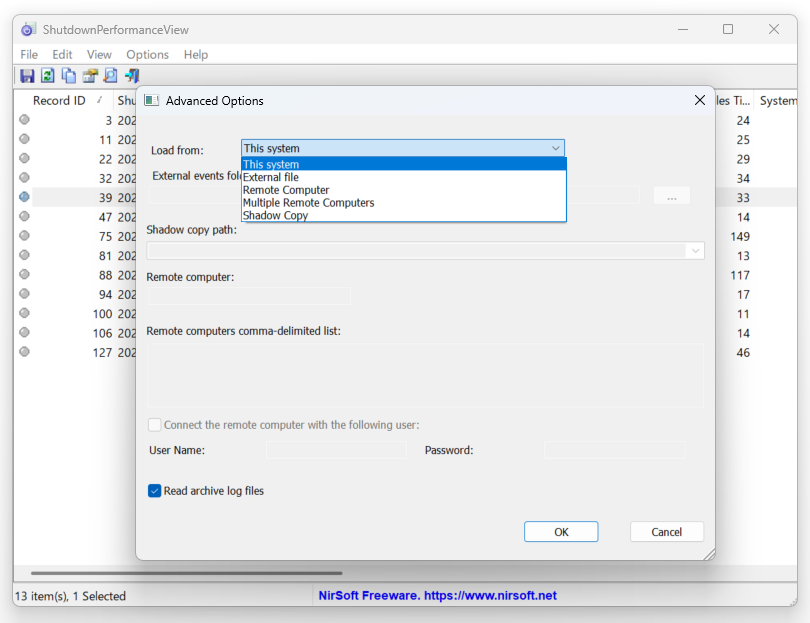This screenshot has height=623, width=810.
Task: Click the status icon of record 75
Action: click(24, 236)
